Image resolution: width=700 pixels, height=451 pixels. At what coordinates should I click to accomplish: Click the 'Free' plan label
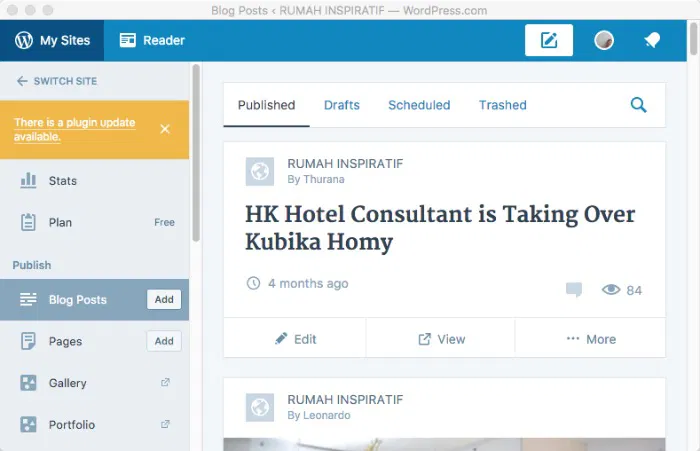(x=164, y=222)
